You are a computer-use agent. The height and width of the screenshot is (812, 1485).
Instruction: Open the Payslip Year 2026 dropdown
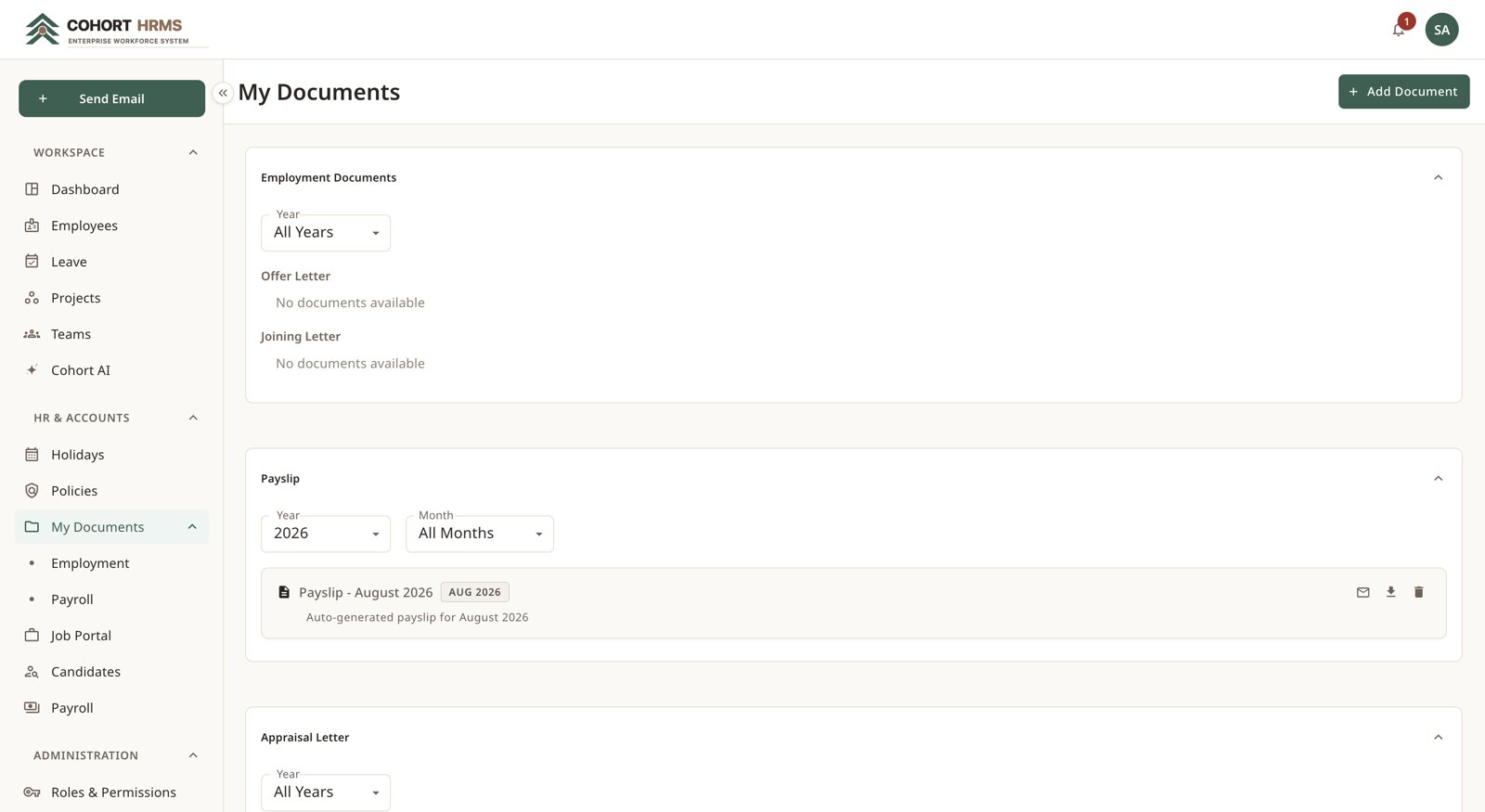point(326,534)
